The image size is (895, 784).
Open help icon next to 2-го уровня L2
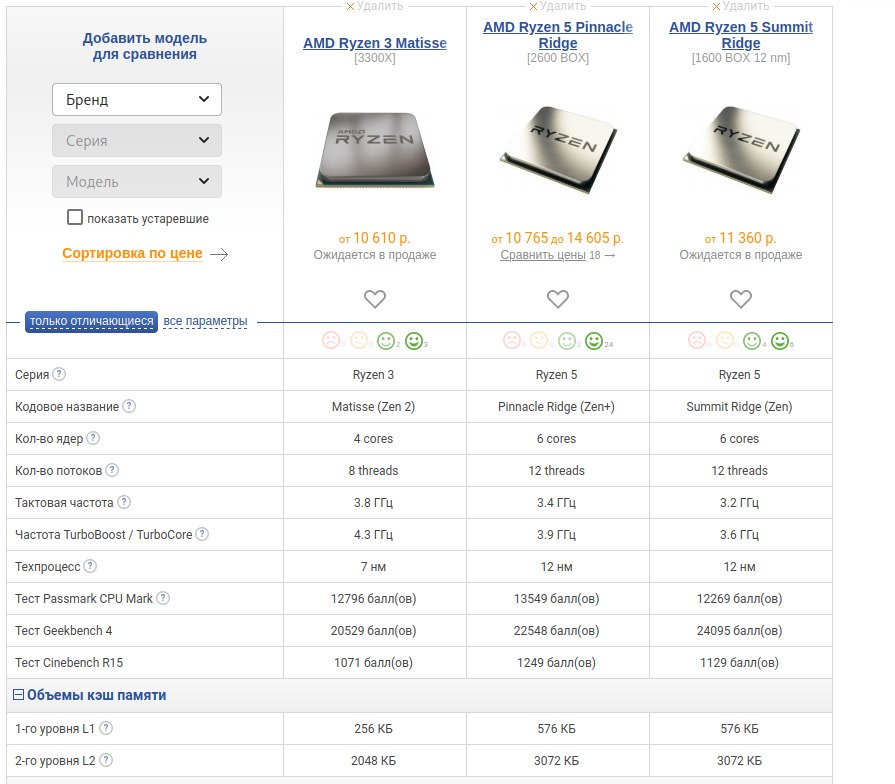(x=106, y=759)
